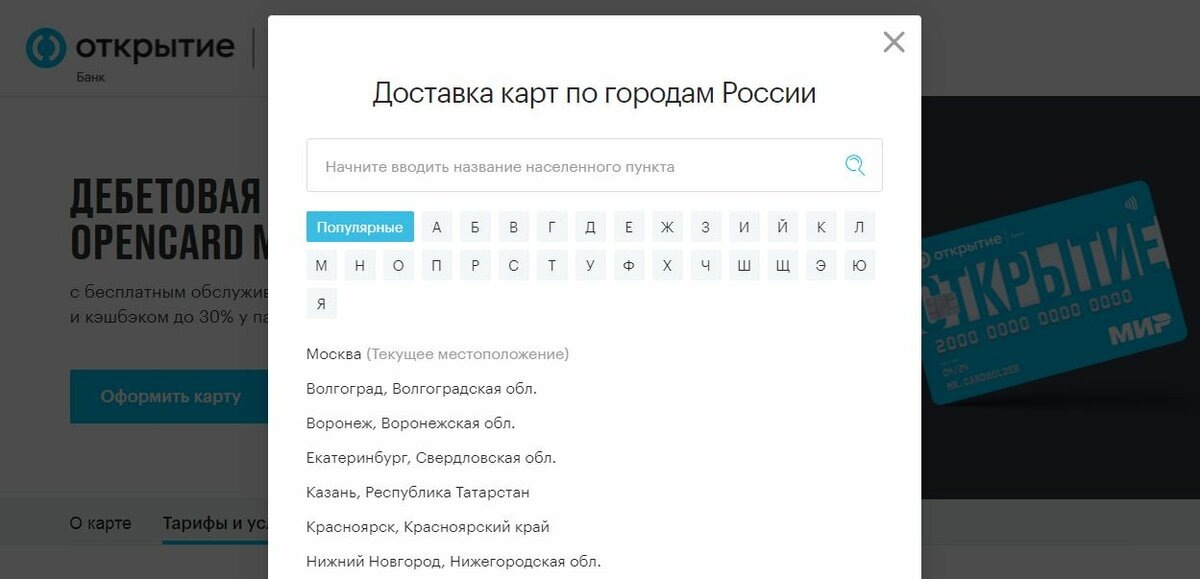This screenshot has width=1200, height=579.
Task: Filter cities by letter С
Action: (x=514, y=265)
